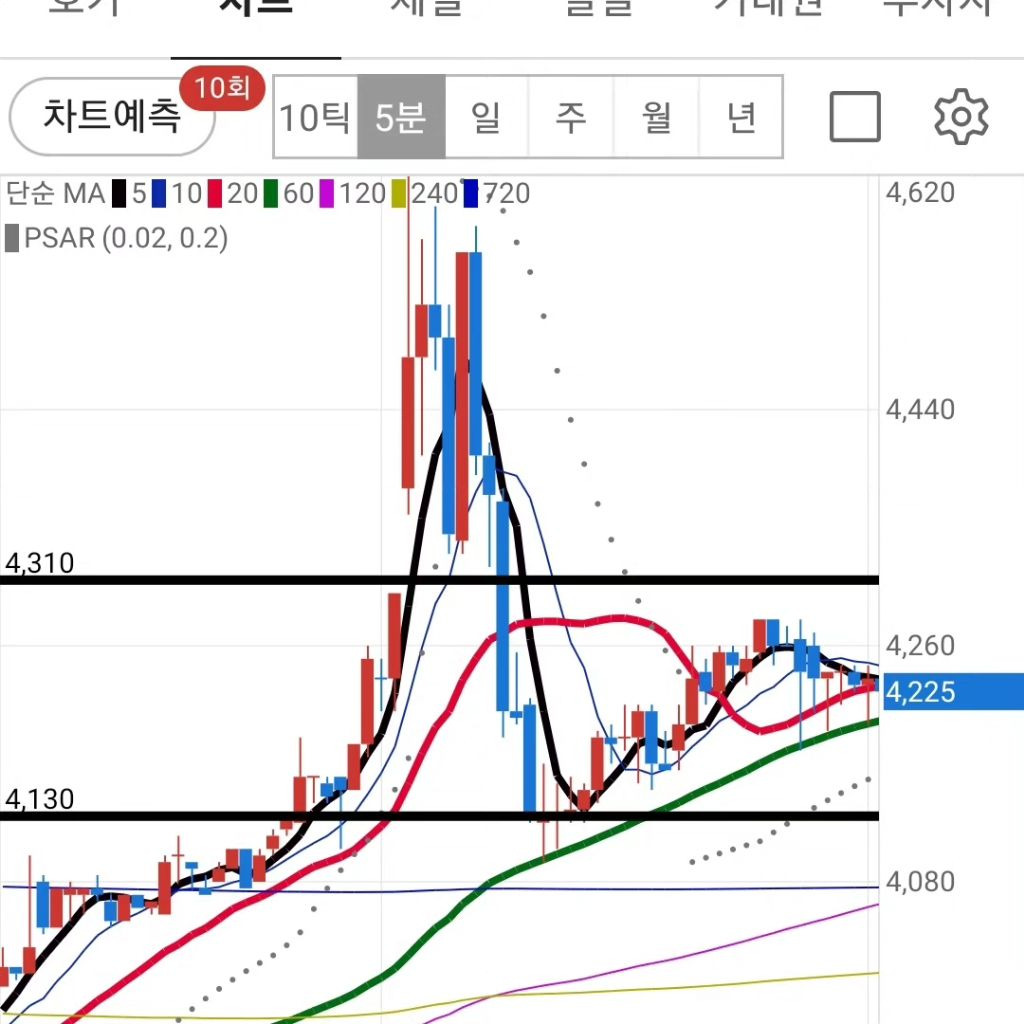The image size is (1024, 1024).
Task: Click the current price tag 4,225
Action: [952, 692]
